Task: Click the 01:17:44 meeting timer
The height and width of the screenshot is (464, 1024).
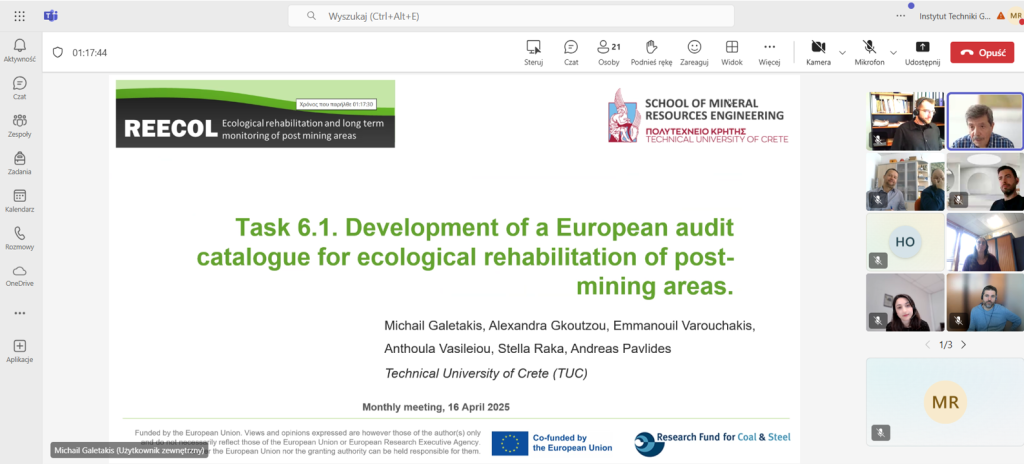Action: pyautogui.click(x=89, y=53)
